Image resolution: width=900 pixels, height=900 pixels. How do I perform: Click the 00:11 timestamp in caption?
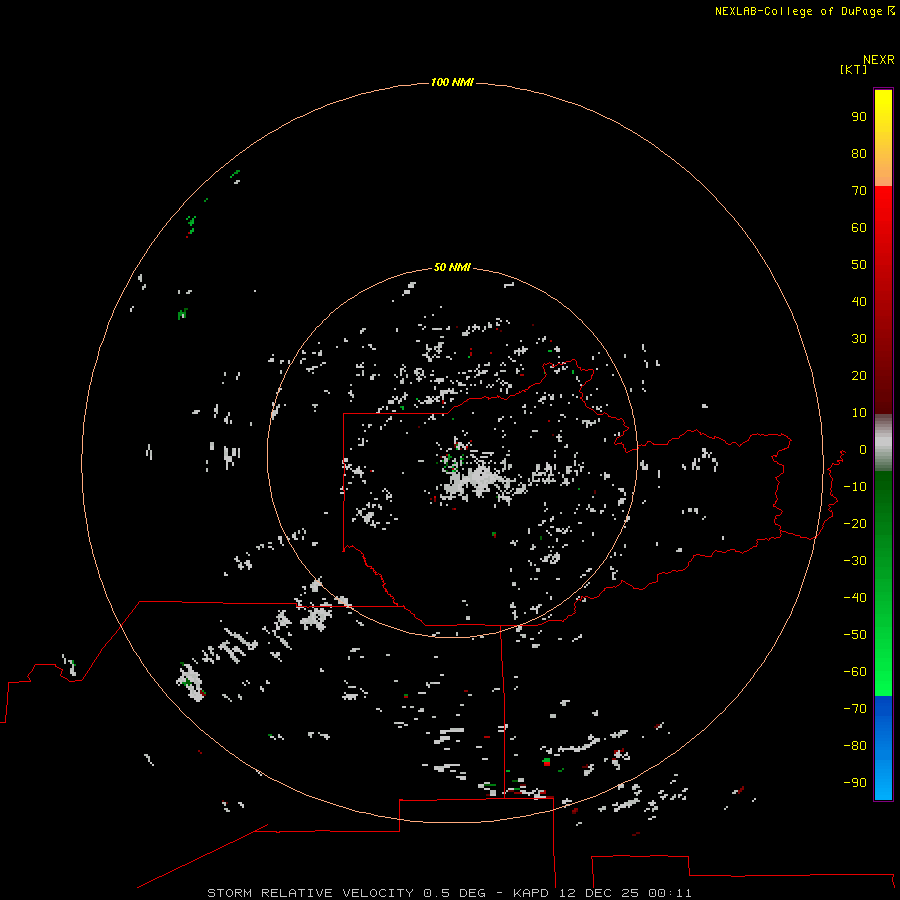(x=670, y=893)
